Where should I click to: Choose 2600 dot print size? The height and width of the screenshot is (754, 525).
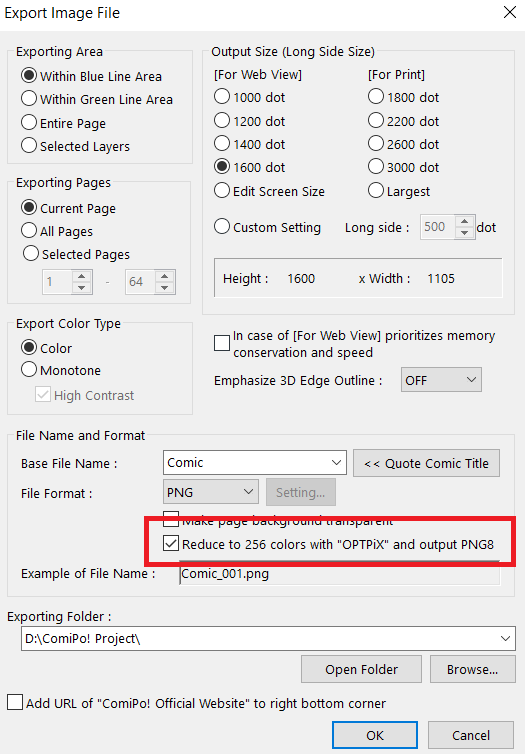click(x=376, y=143)
